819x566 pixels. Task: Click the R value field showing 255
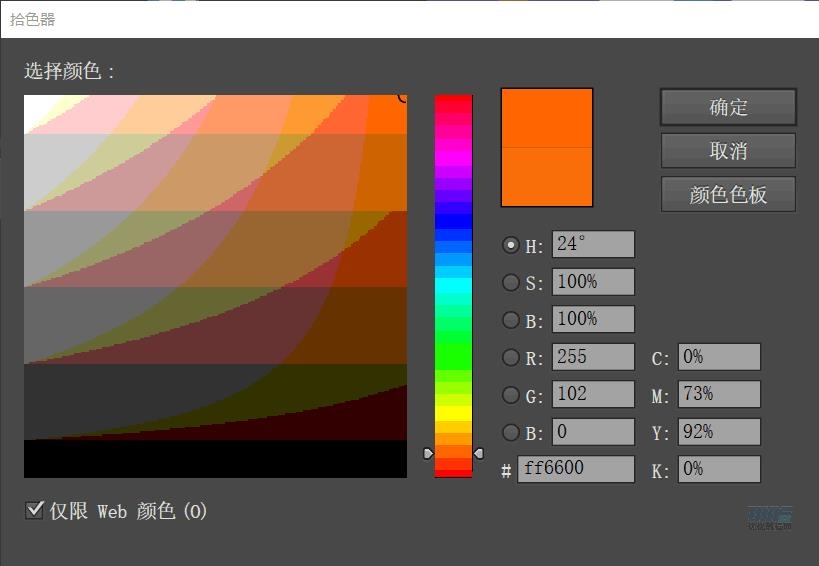point(593,357)
